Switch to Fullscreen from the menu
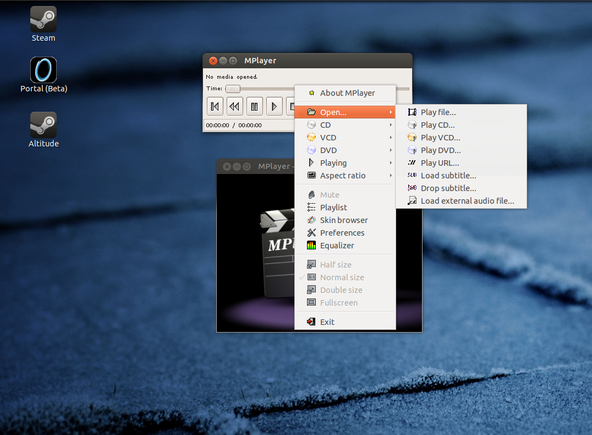 345,303
